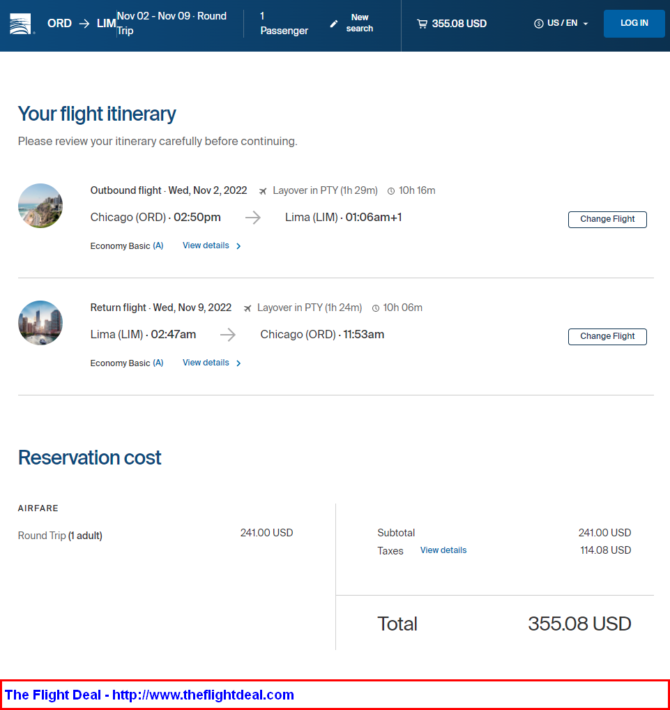Image resolution: width=670 pixels, height=710 pixels.
Task: Click Economy Basic (A) on outbound flight
Action: coord(127,246)
